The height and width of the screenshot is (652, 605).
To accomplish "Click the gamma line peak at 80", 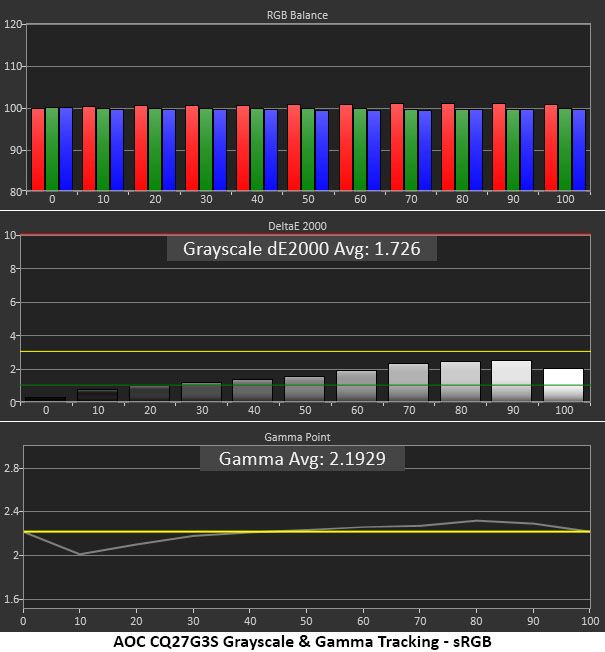I will click(x=477, y=521).
